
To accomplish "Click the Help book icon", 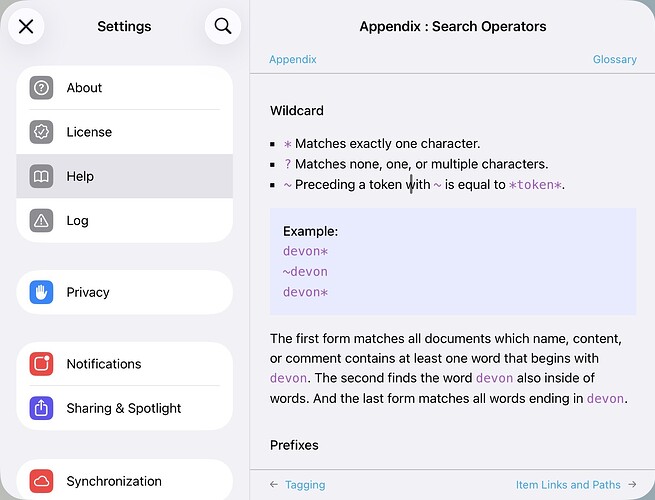I will click(41, 176).
